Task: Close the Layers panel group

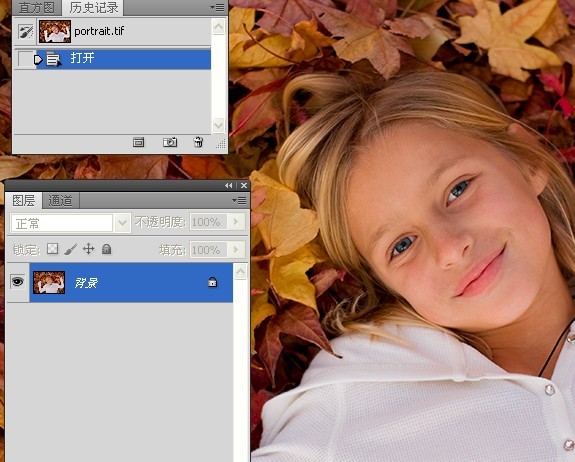Action: 244,186
